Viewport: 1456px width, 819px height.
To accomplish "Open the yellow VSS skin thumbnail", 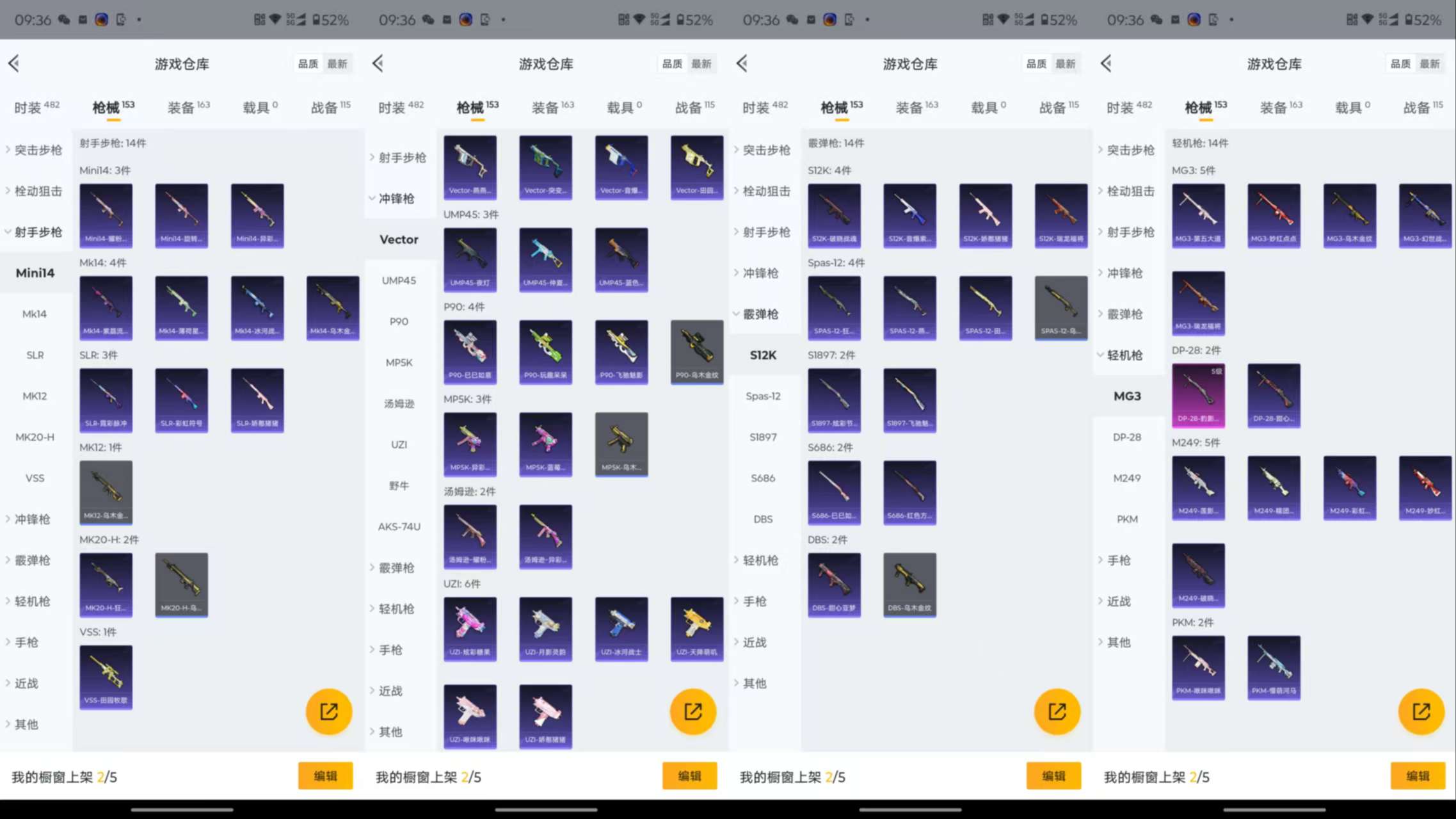I will pyautogui.click(x=106, y=676).
